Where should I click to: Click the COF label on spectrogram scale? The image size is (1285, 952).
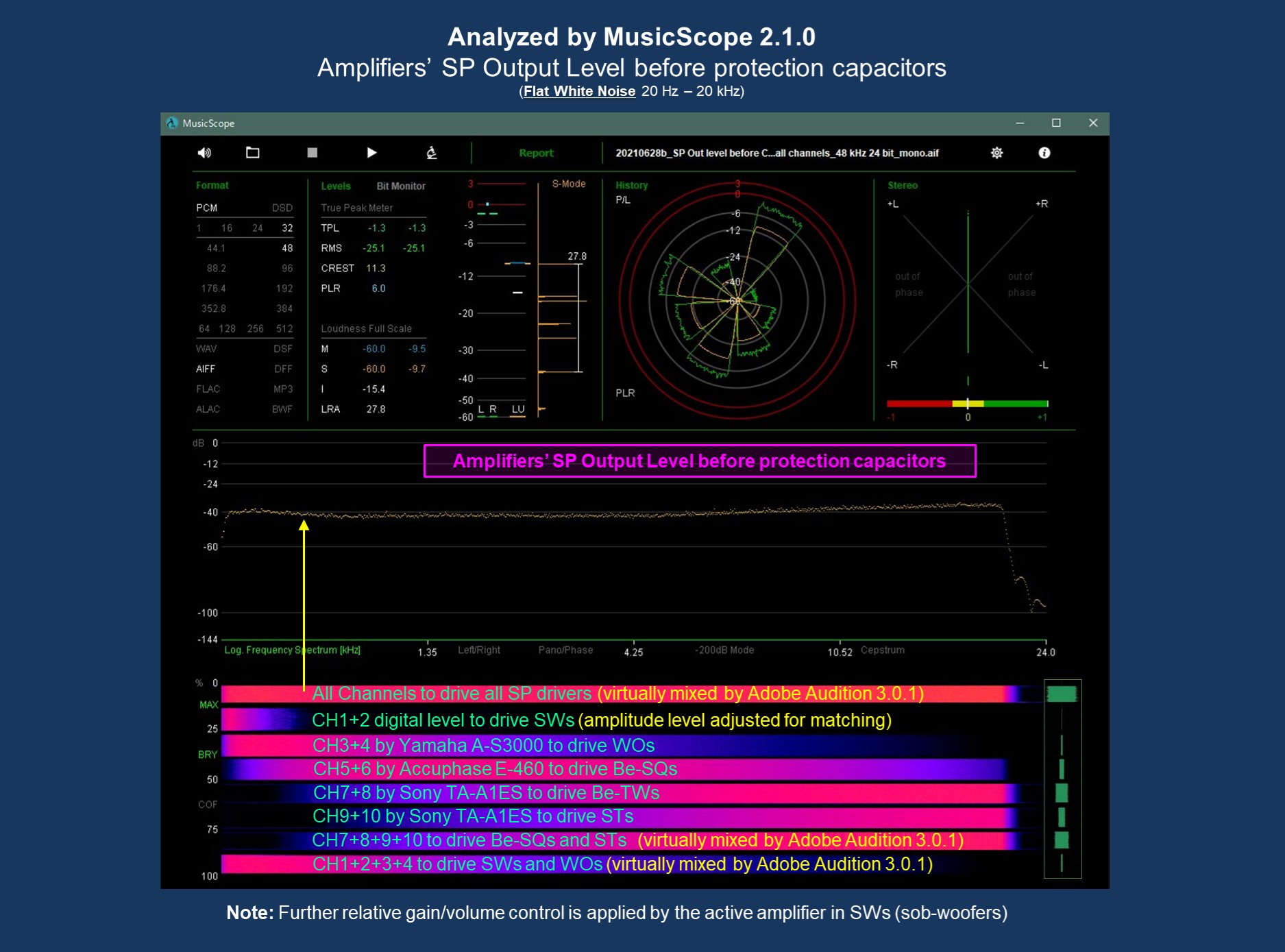tap(208, 805)
